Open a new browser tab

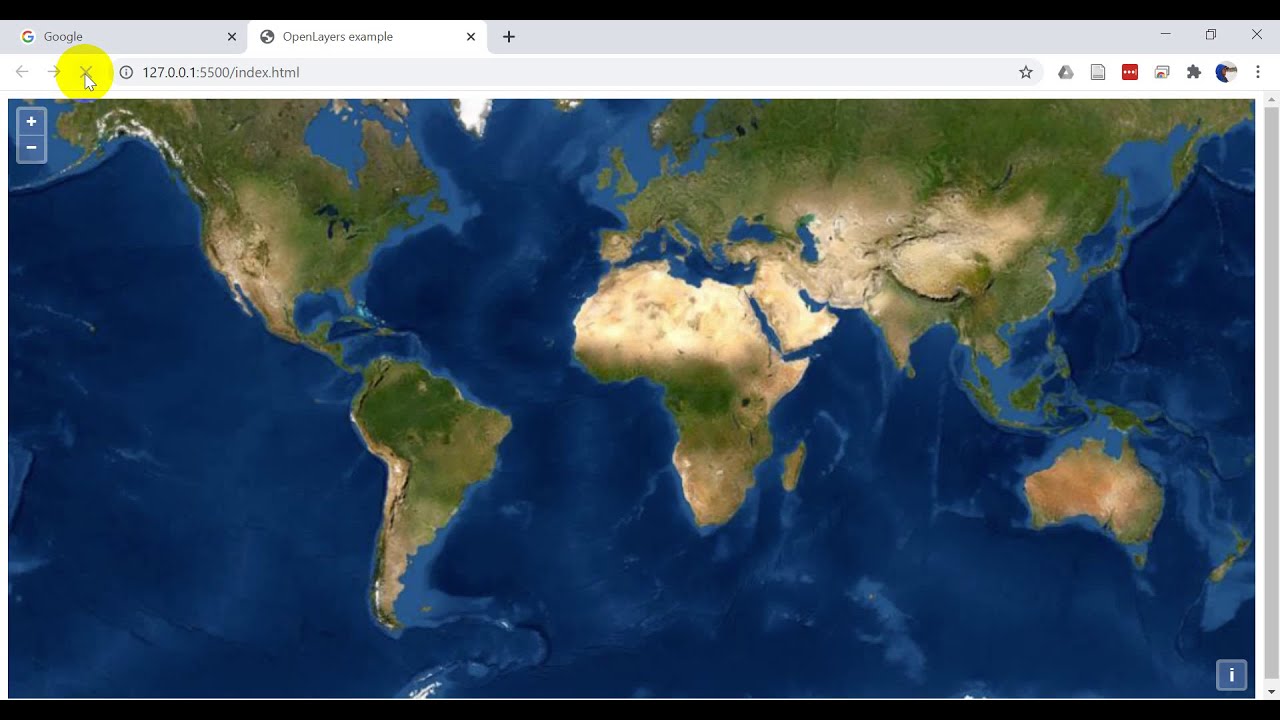(509, 37)
